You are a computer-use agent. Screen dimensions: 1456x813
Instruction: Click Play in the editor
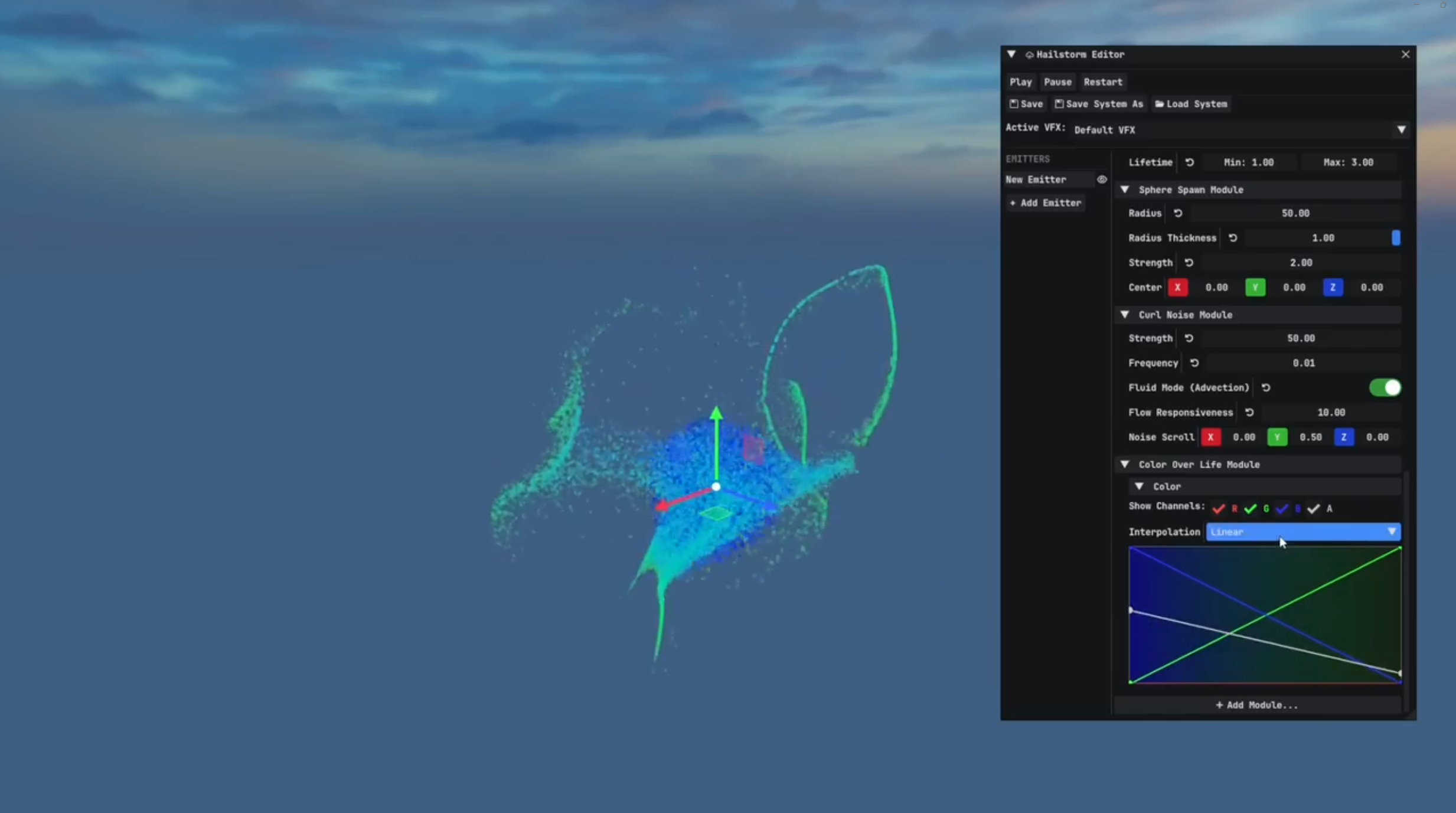pos(1020,82)
